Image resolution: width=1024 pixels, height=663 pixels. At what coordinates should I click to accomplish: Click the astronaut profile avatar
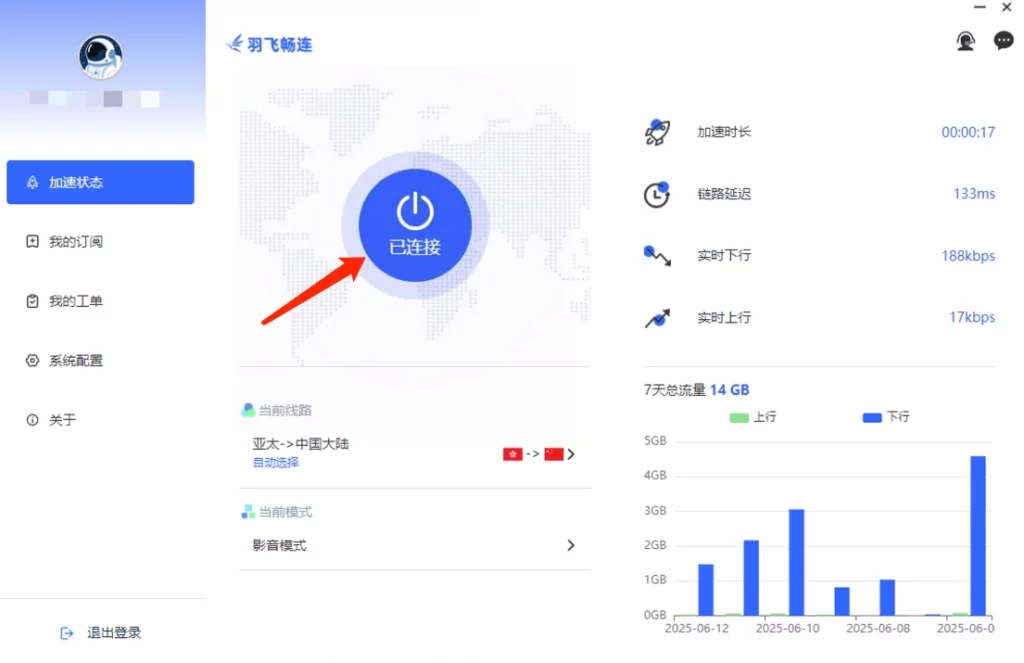point(100,58)
